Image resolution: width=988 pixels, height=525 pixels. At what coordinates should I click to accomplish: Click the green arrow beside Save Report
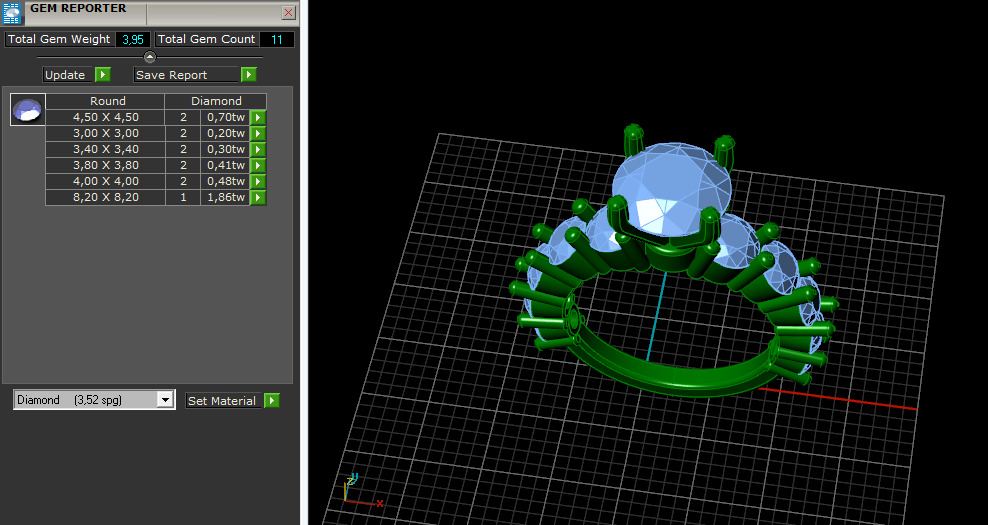(249, 75)
